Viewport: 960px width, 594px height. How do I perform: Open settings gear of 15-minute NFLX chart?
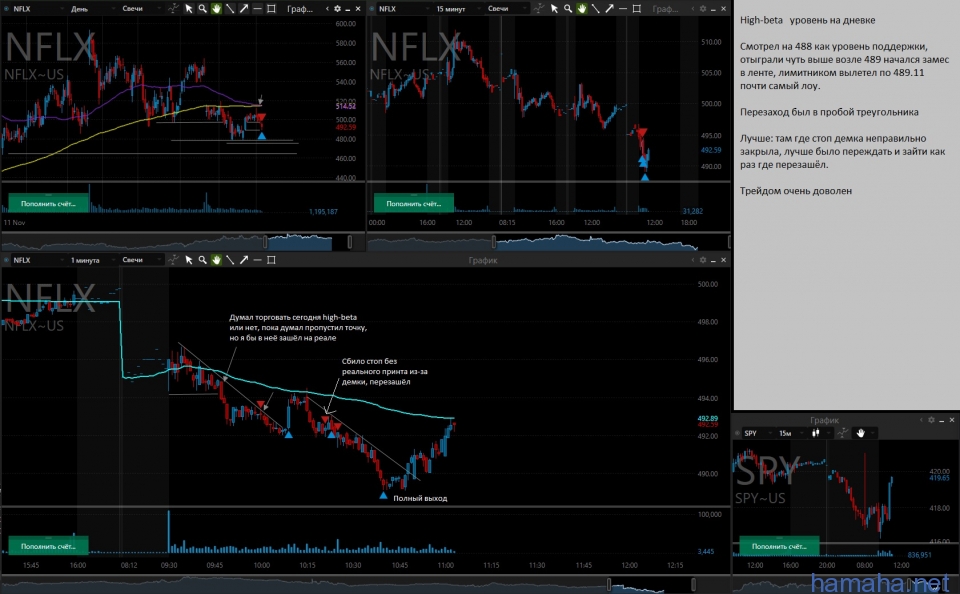click(x=703, y=9)
